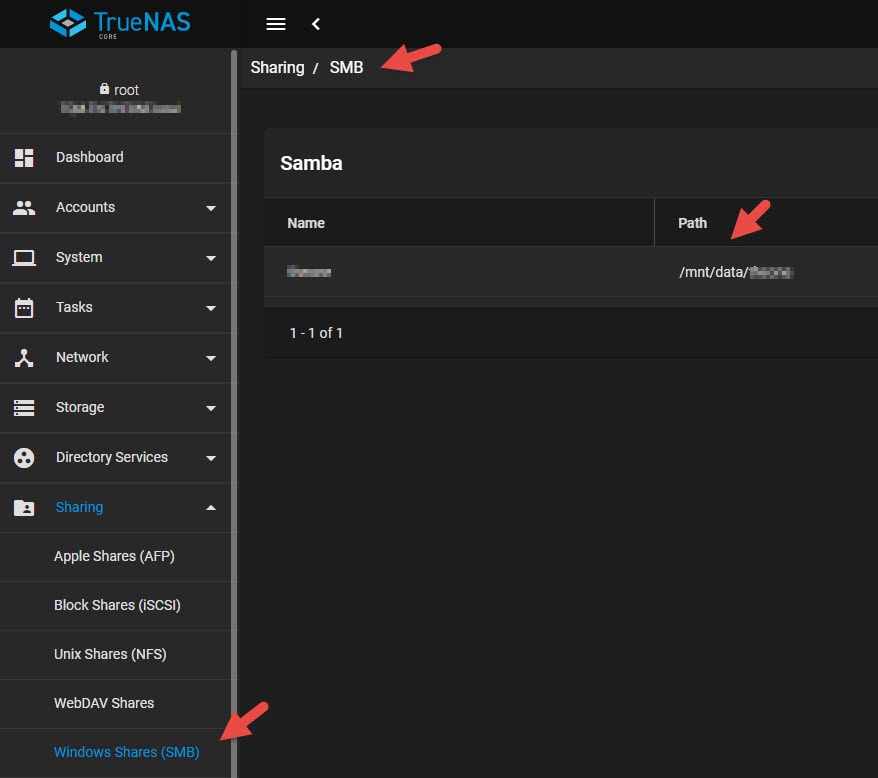
Task: Click the sidebar vertical scrollbar
Action: (234, 413)
